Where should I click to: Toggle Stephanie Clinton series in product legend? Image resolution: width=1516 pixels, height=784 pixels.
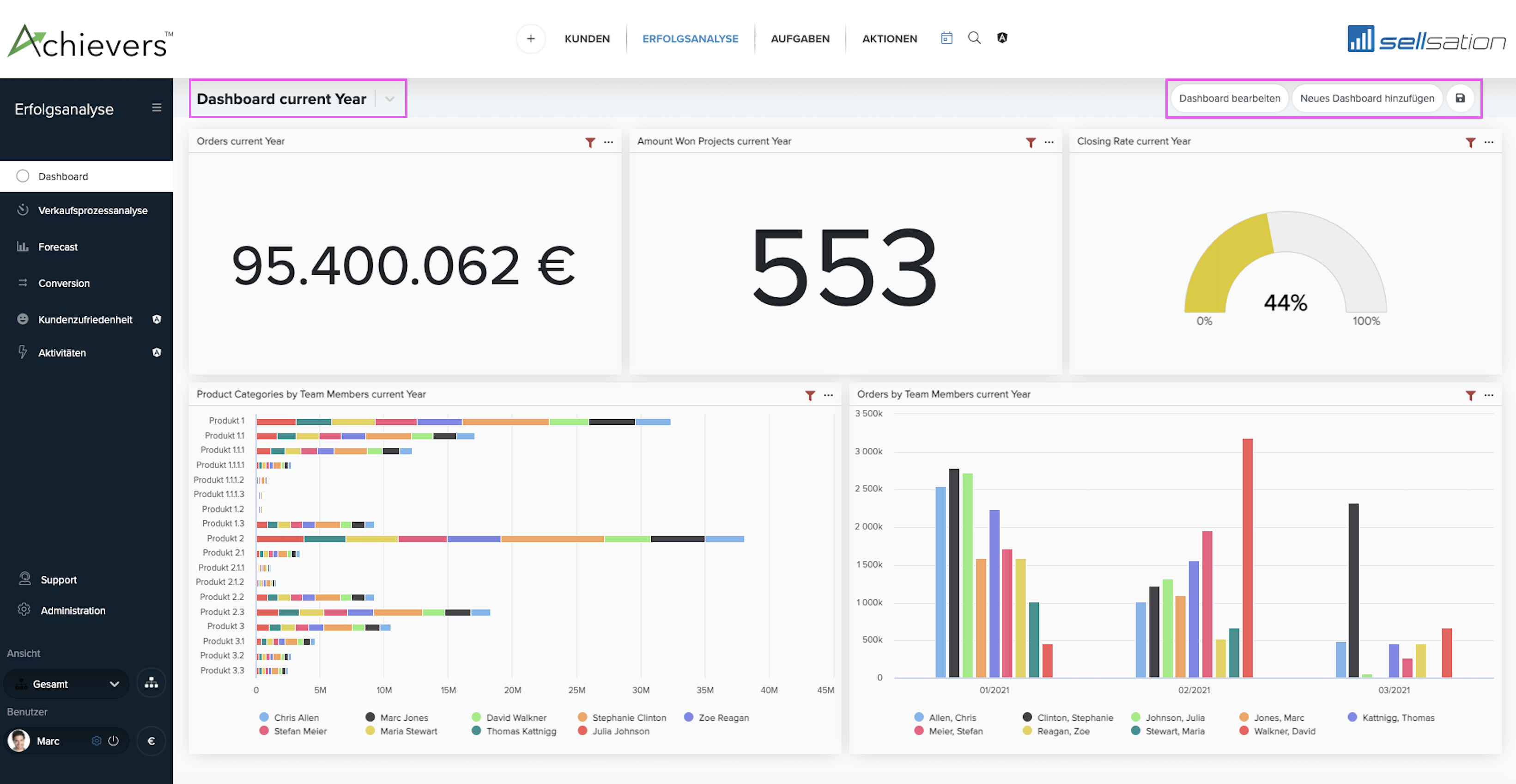(622, 718)
